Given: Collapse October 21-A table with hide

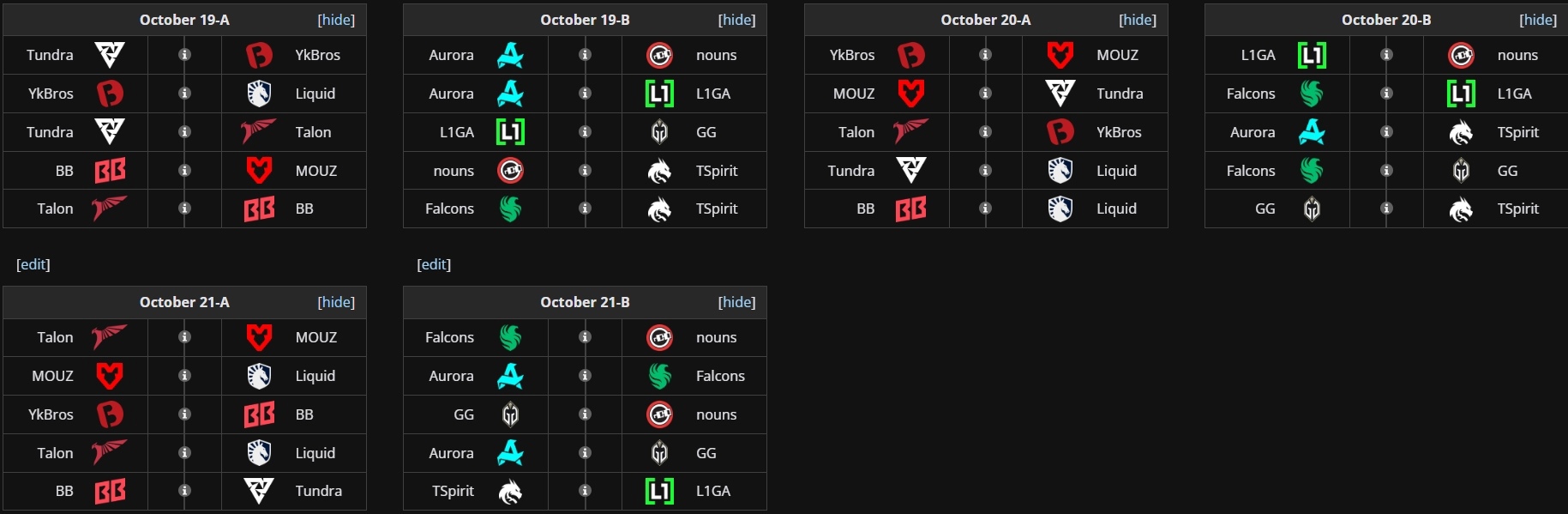Looking at the screenshot, I should tap(336, 302).
